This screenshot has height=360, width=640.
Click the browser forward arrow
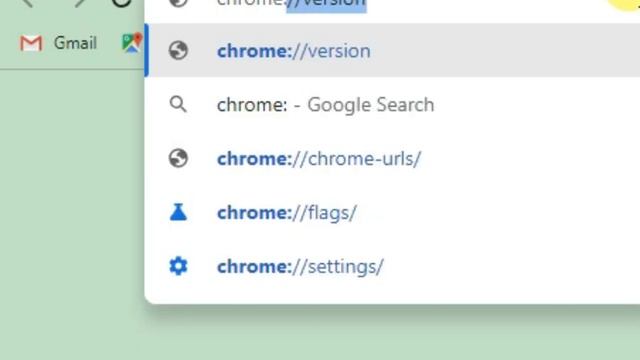[x=80, y=3]
